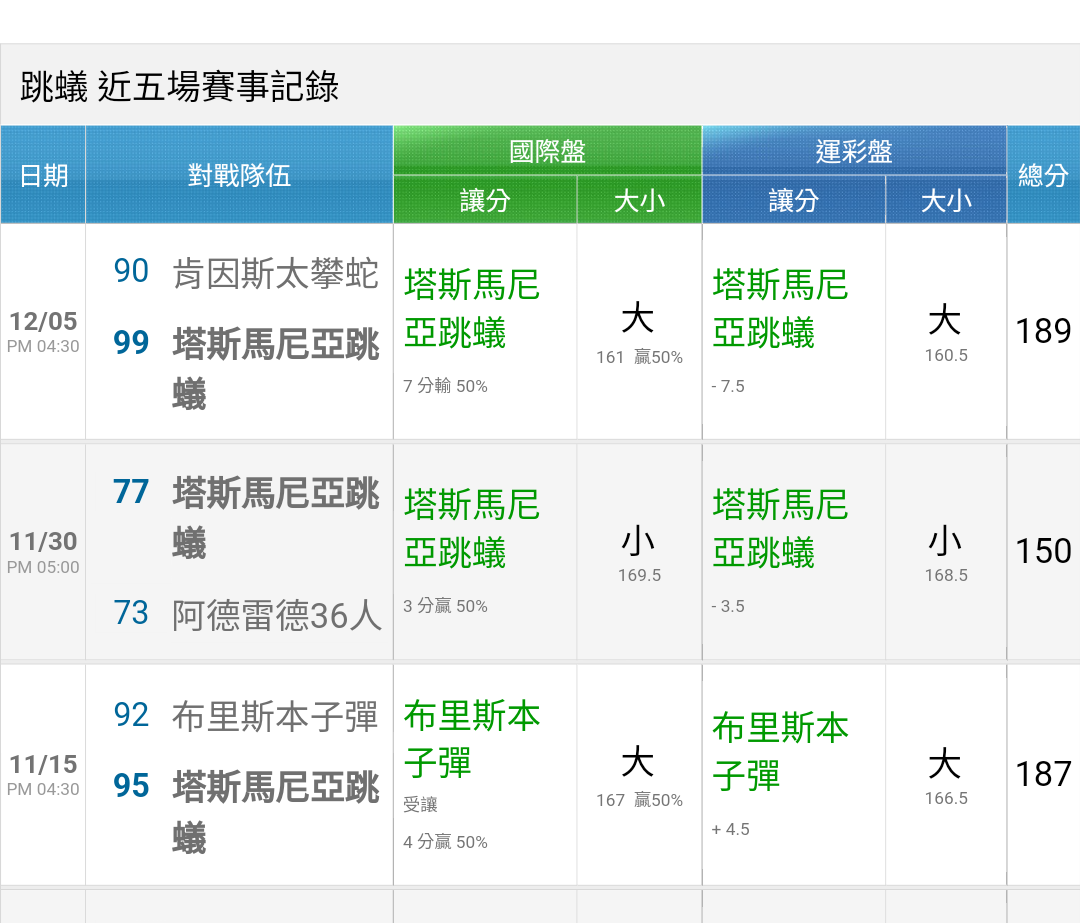Click score 73 for 阿德雷德36人
This screenshot has width=1080, height=923.
(x=131, y=613)
